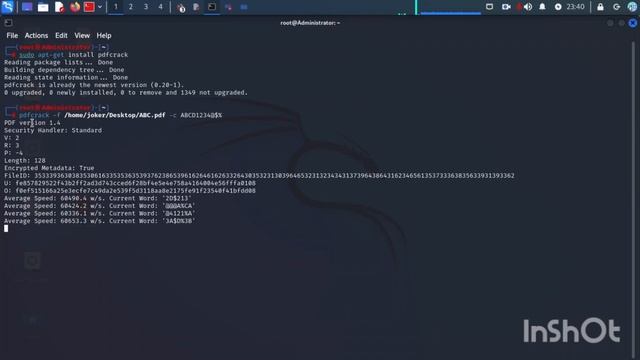Viewport: 640px width, 360px height.
Task: Open the red terminal launcher icon
Action: [x=89, y=7]
